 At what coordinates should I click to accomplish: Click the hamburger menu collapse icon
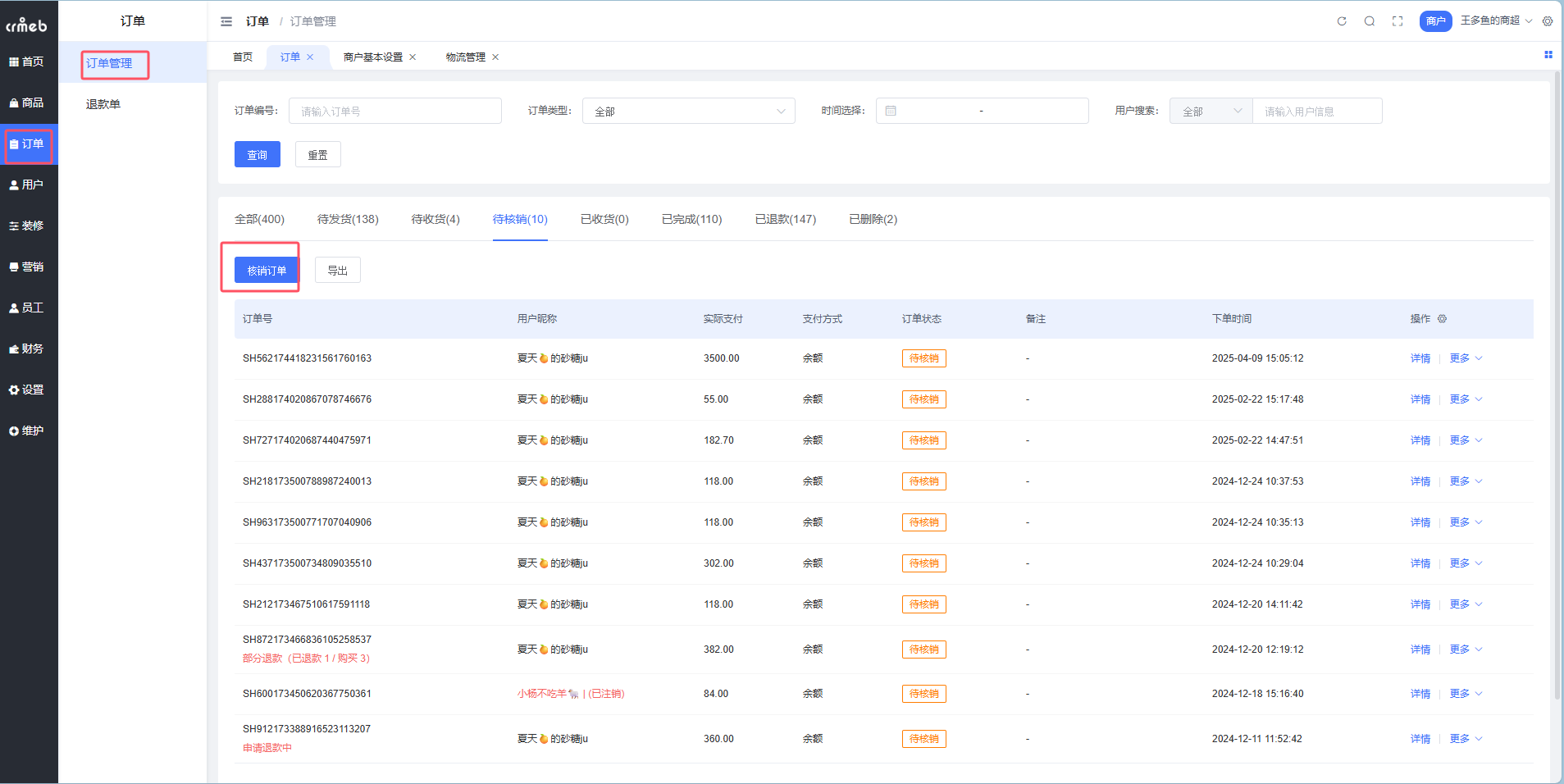click(226, 21)
